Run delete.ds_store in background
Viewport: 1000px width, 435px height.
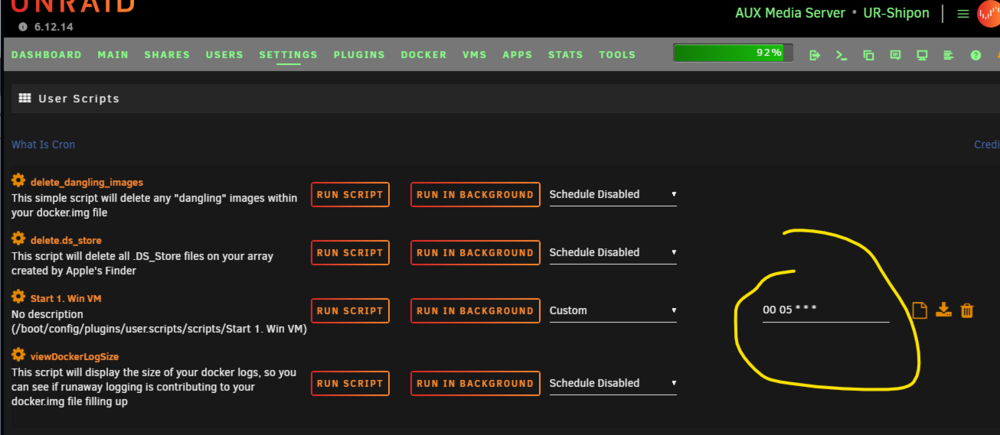tap(475, 253)
